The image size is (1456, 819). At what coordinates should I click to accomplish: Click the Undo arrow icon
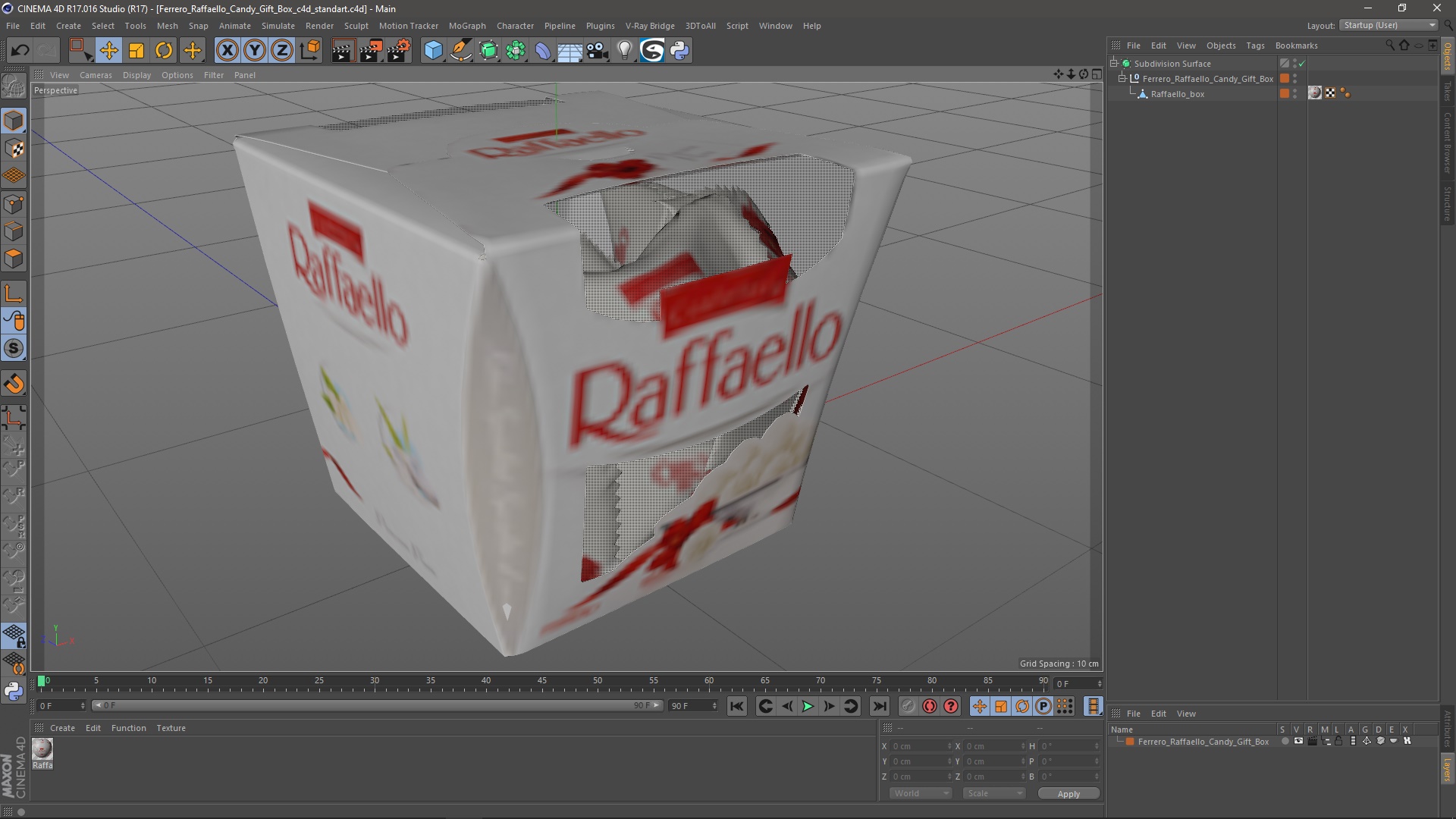[x=20, y=51]
